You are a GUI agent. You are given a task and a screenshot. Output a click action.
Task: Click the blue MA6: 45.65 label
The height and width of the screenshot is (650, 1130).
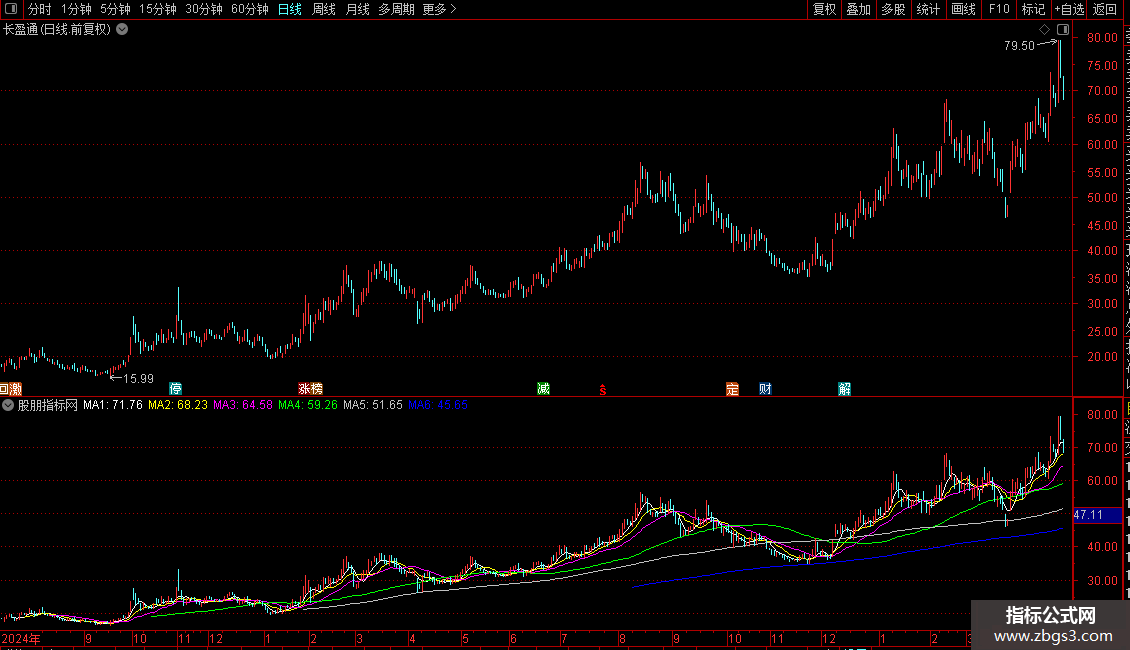(437, 405)
